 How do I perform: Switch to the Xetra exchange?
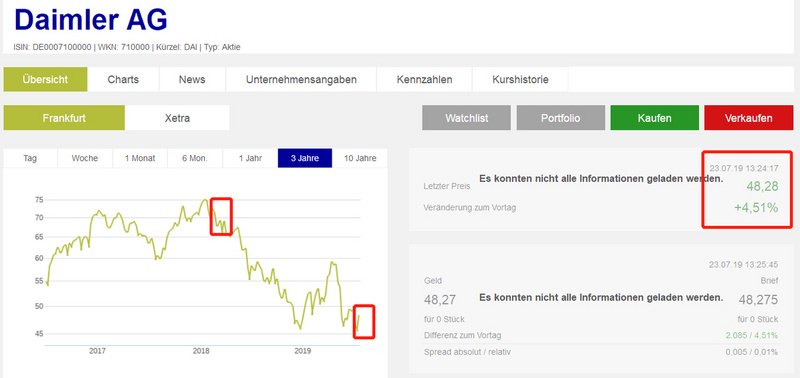click(177, 118)
